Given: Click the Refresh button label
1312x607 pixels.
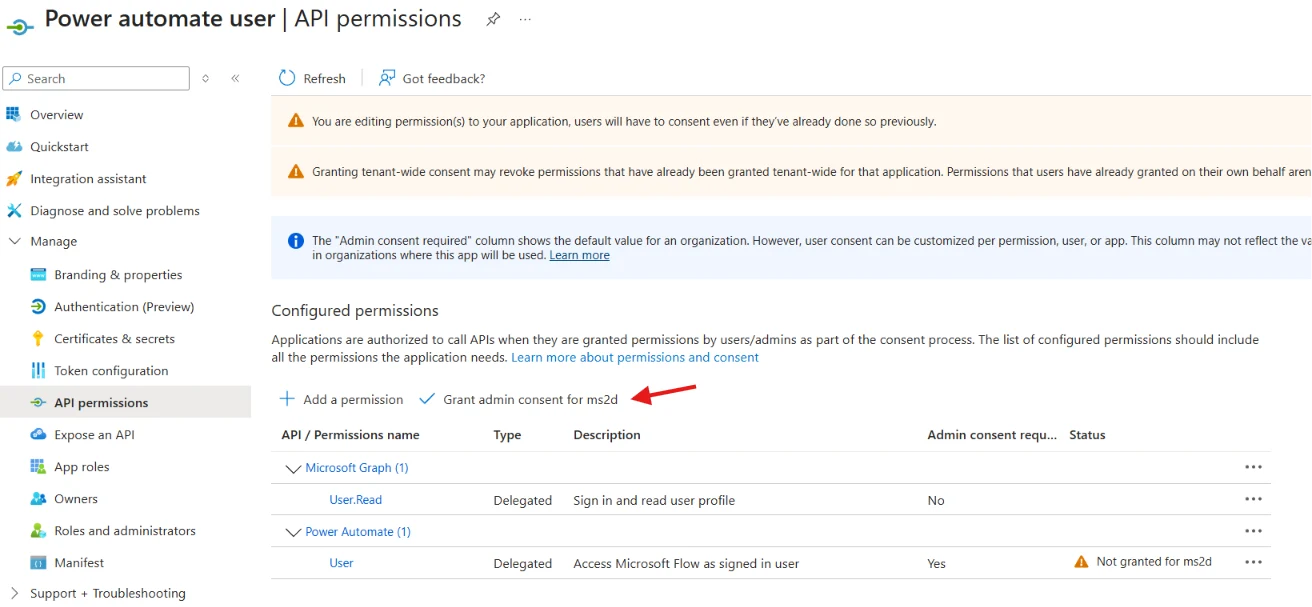Looking at the screenshot, I should 324,78.
